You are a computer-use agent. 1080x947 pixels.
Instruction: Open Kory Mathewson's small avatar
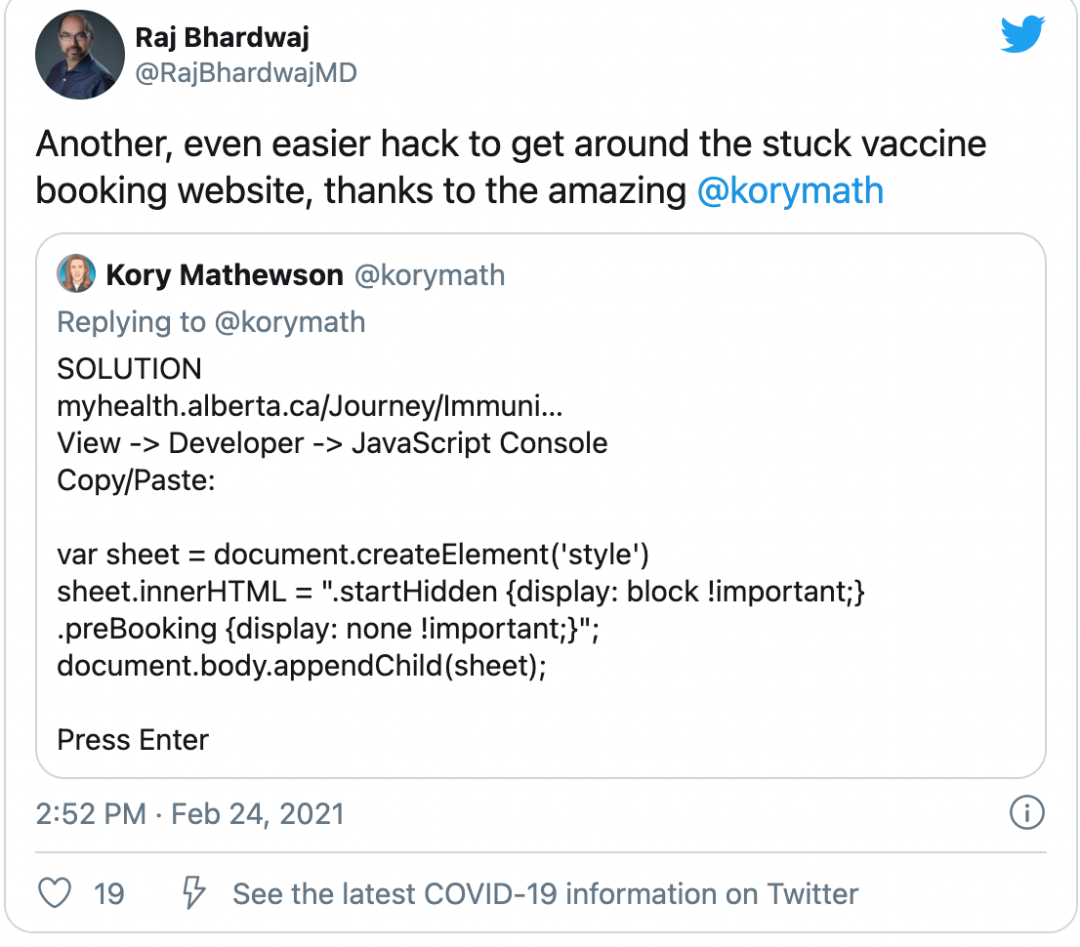click(x=76, y=273)
